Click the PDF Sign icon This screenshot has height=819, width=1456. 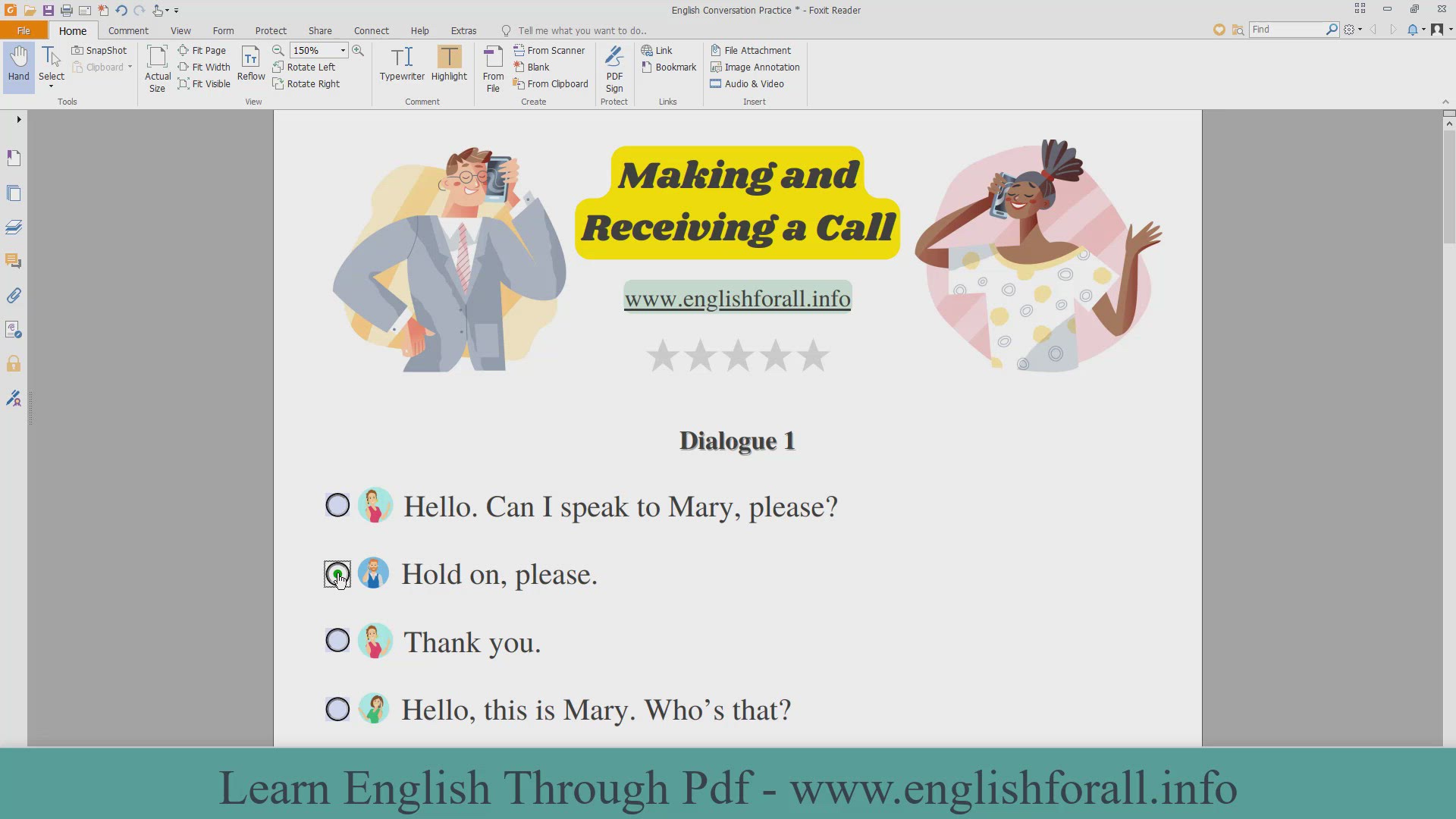[614, 68]
